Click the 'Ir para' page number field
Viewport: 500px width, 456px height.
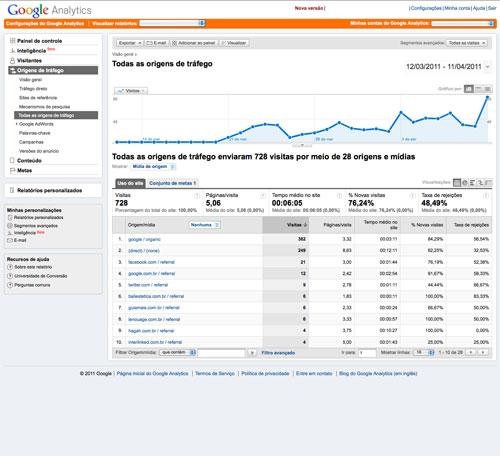367,352
